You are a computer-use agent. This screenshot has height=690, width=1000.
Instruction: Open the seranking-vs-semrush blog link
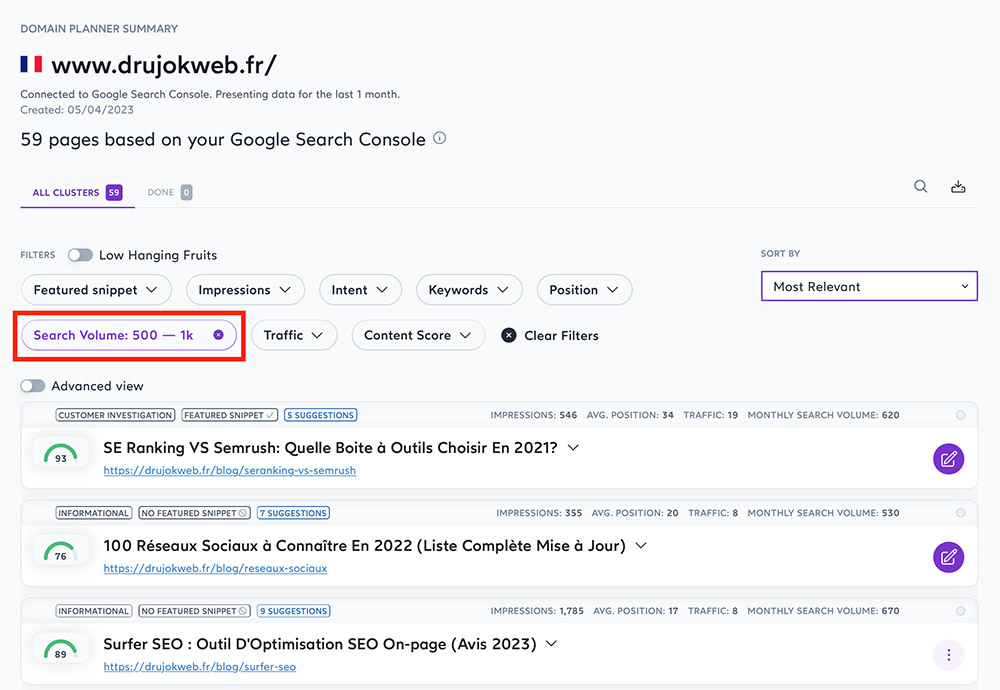(230, 470)
